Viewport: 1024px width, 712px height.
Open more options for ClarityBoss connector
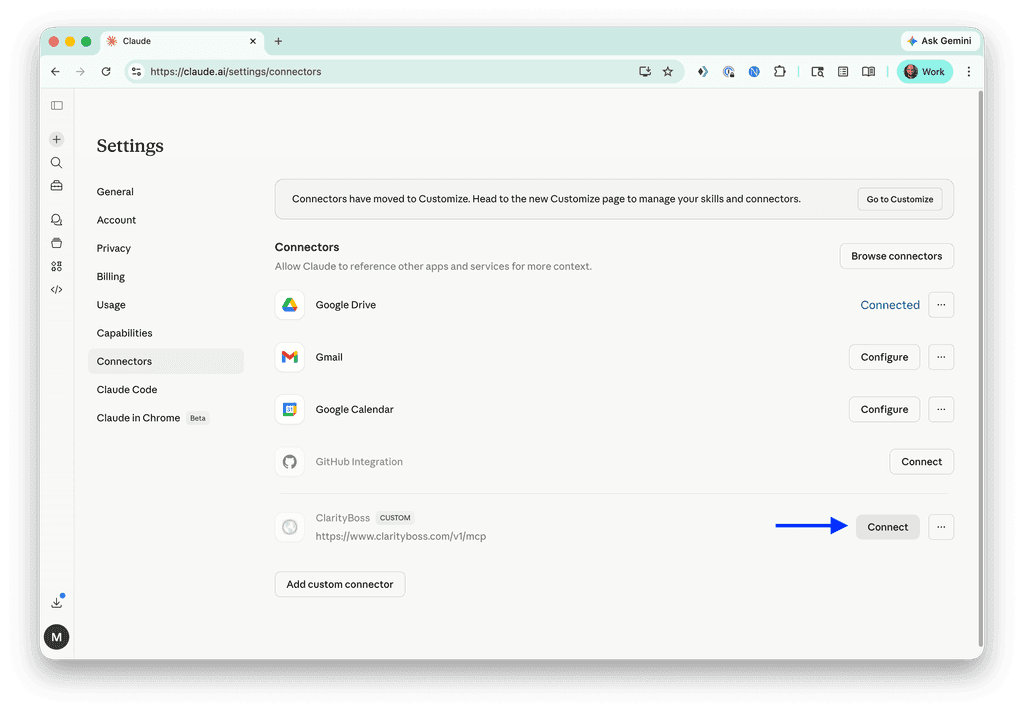(x=941, y=527)
